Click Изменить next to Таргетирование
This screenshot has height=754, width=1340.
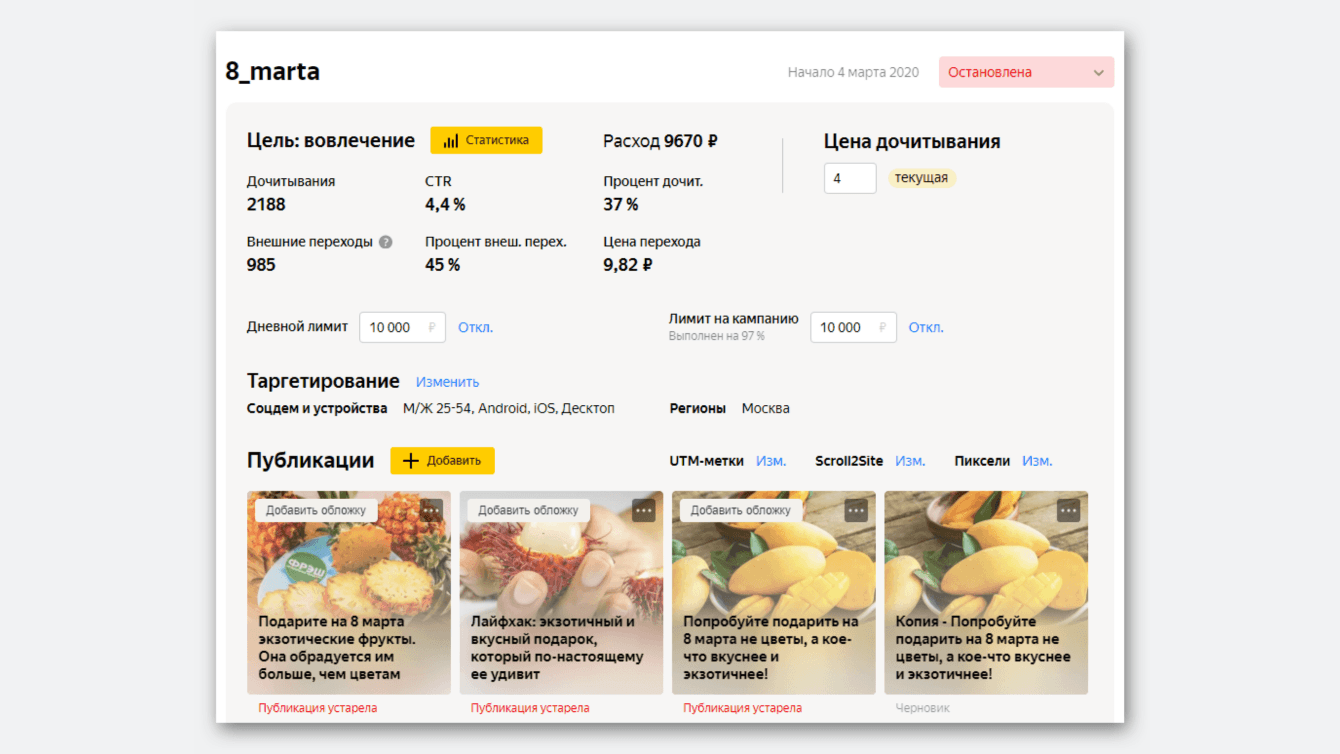447,382
